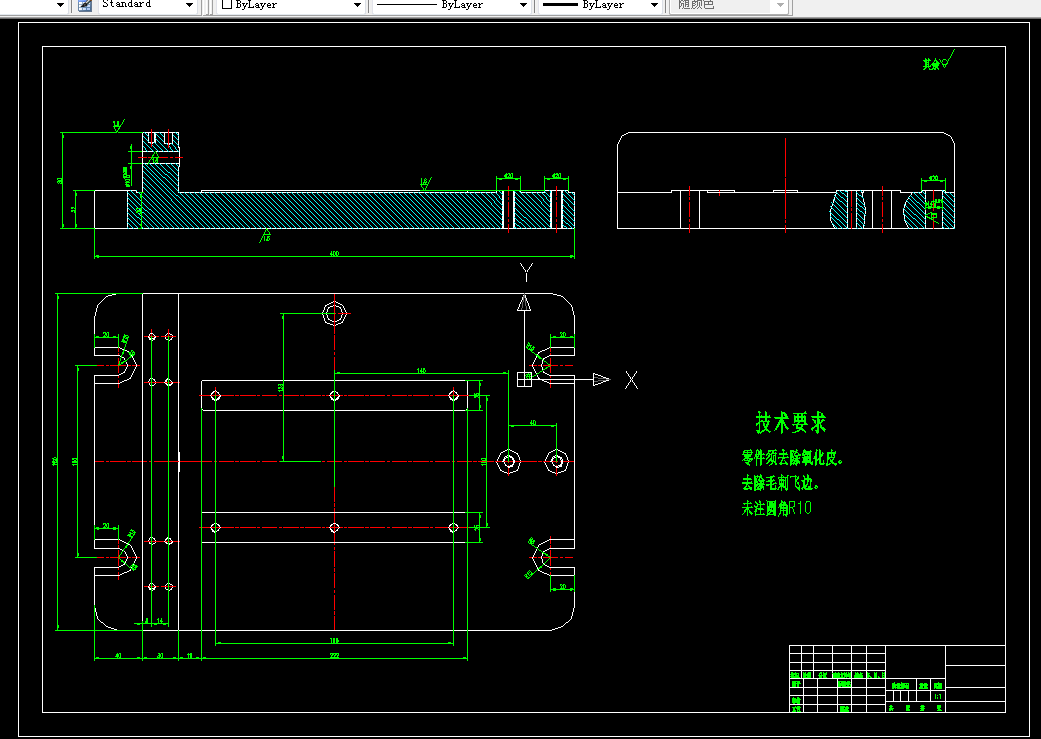Click the UCS origin square marker
The height and width of the screenshot is (739, 1041).
(x=524, y=379)
